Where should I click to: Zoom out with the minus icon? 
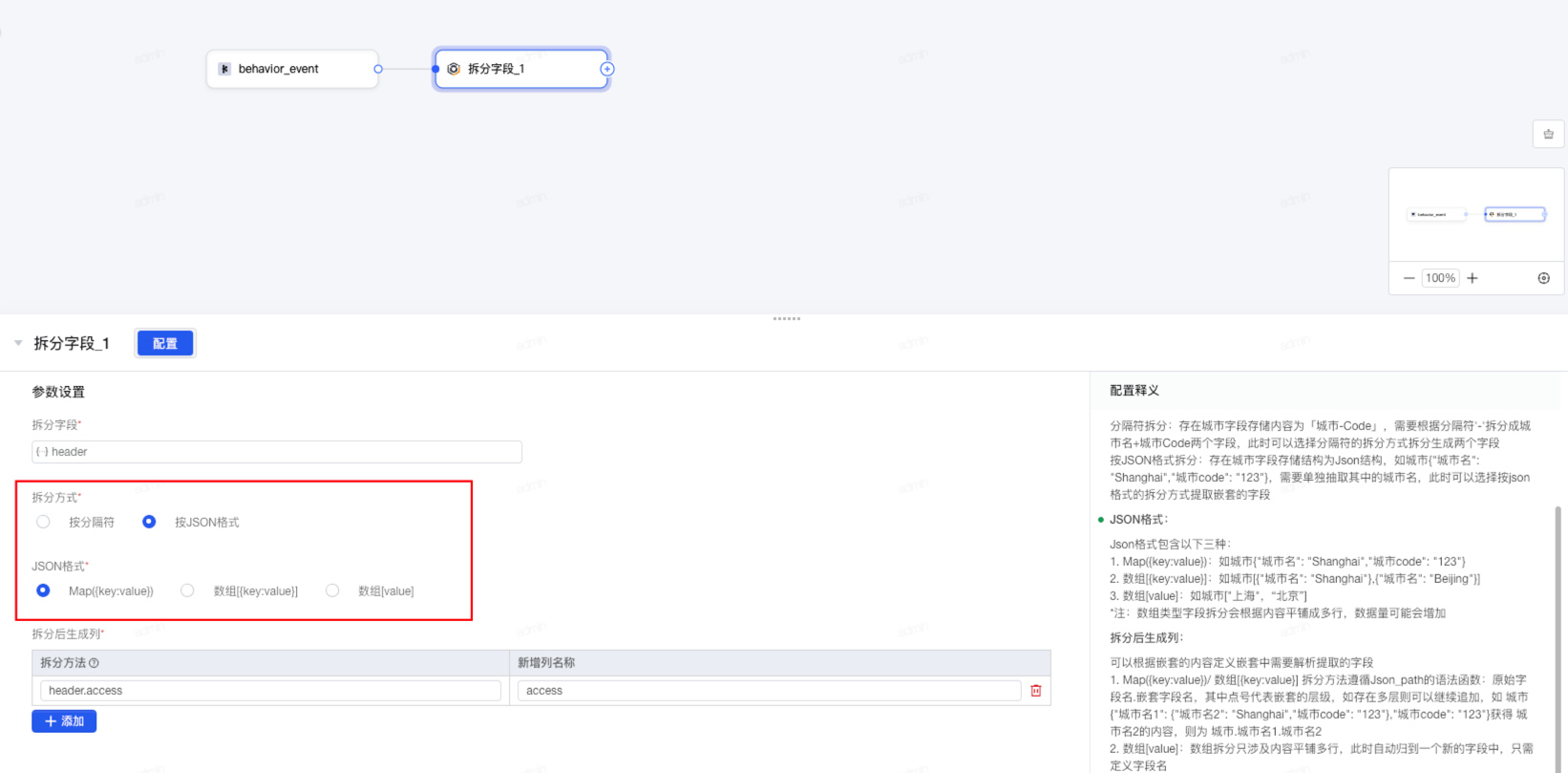(x=1409, y=278)
